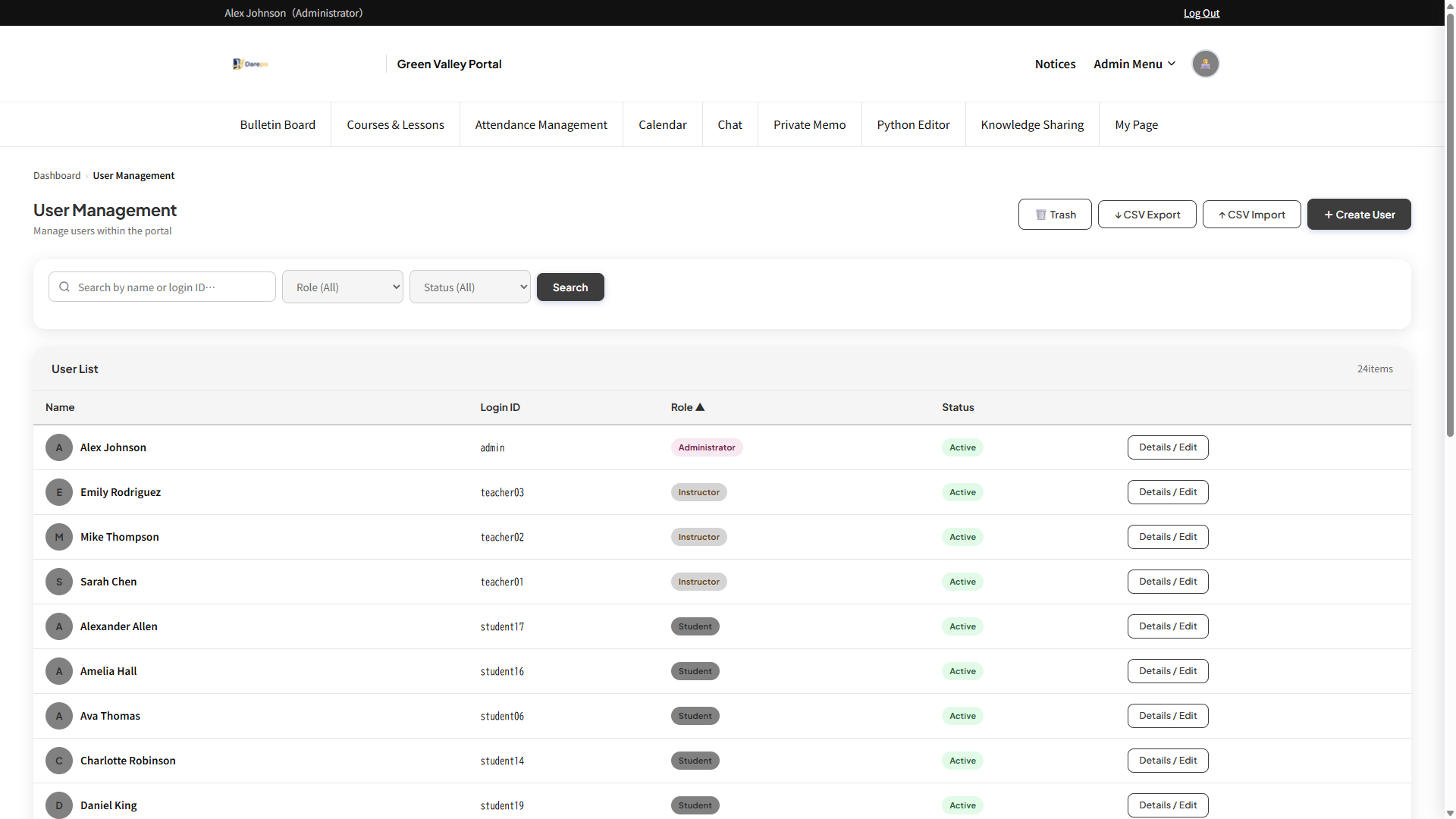Click Create User button

pyautogui.click(x=1359, y=215)
